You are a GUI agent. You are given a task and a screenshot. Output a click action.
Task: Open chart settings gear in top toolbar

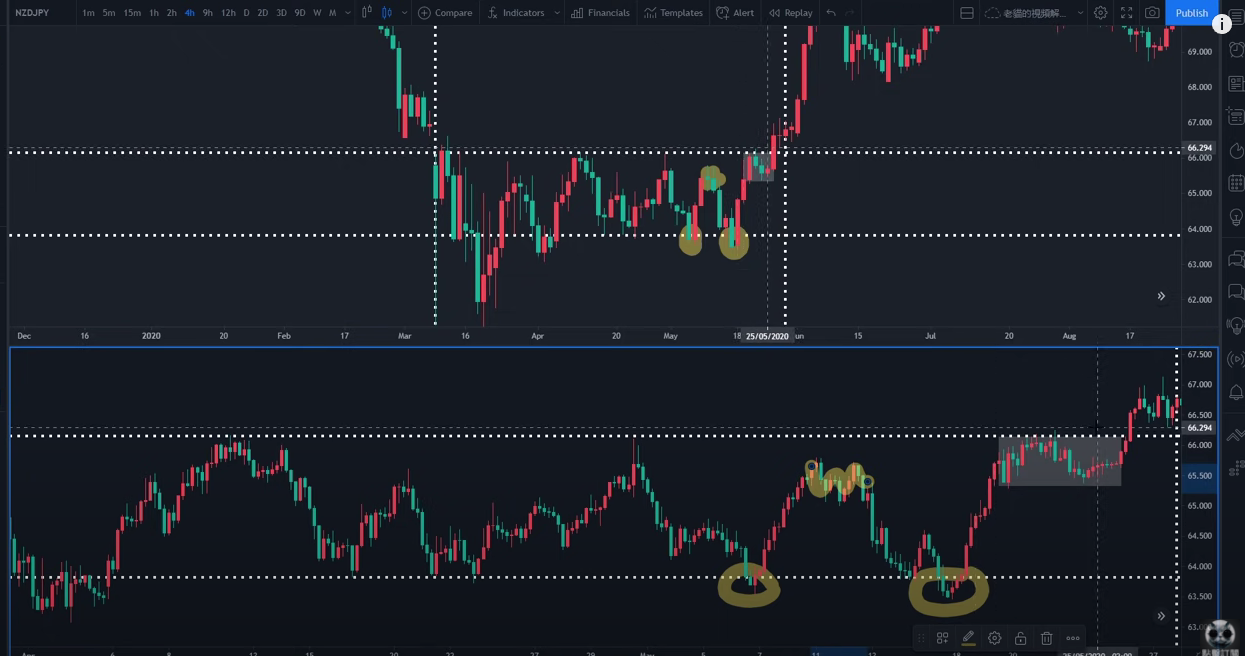(x=1100, y=13)
